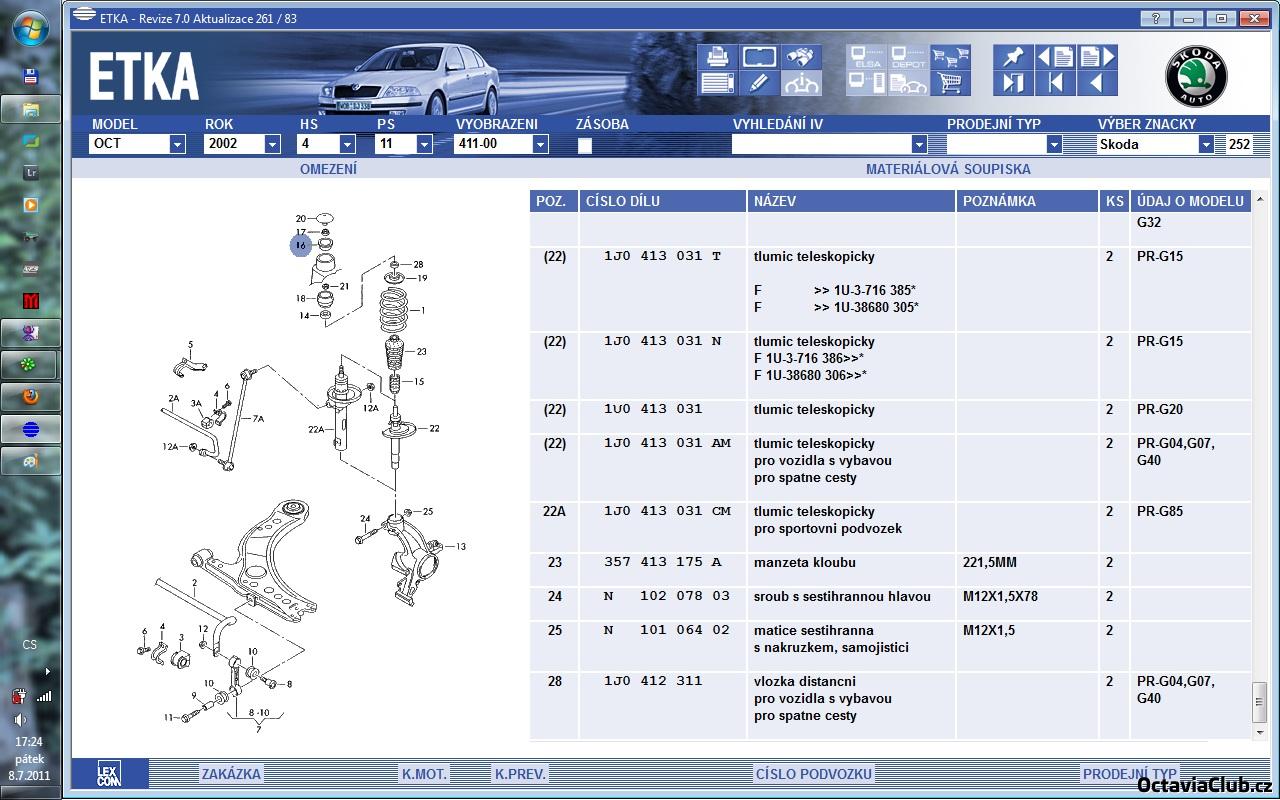The height and width of the screenshot is (800, 1280).
Task: Click the pushpin icon
Action: [x=1013, y=57]
